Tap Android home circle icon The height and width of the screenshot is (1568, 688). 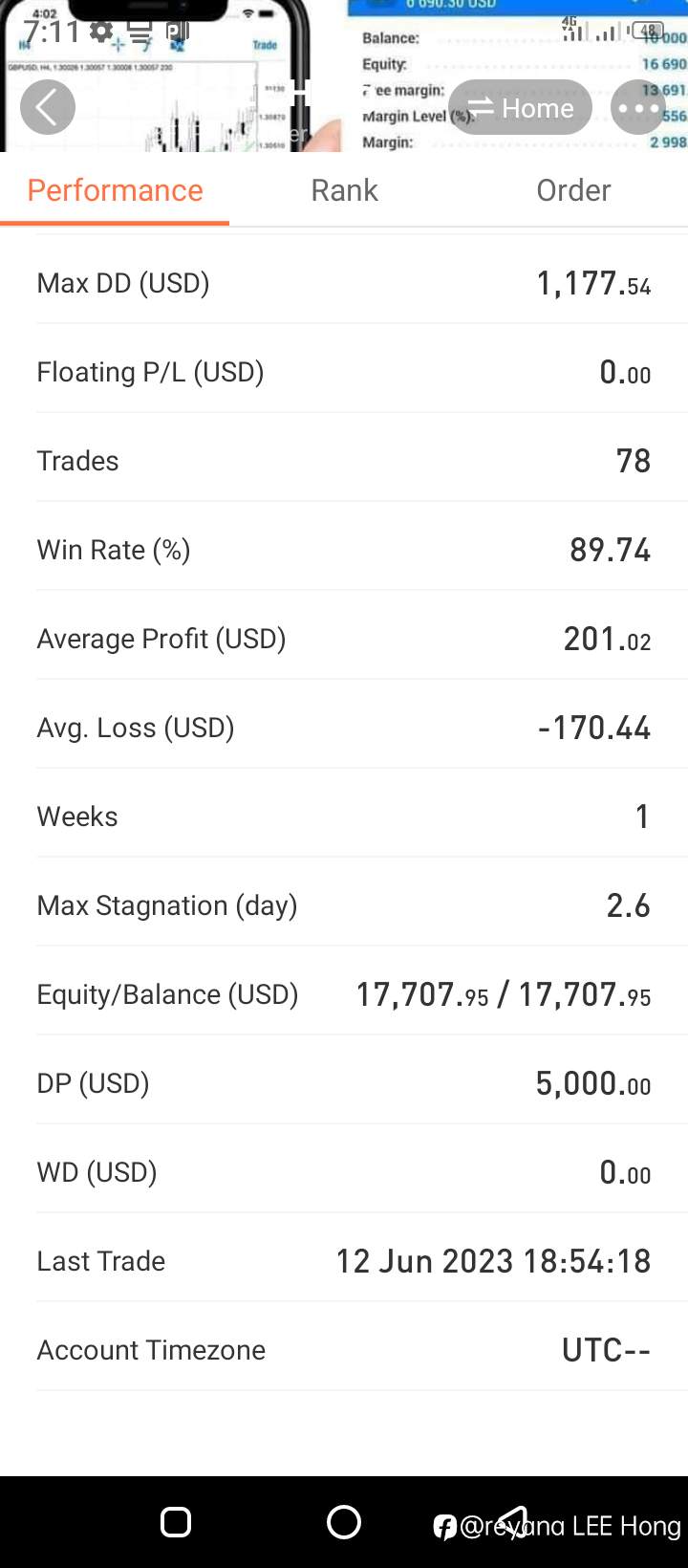tap(344, 1522)
